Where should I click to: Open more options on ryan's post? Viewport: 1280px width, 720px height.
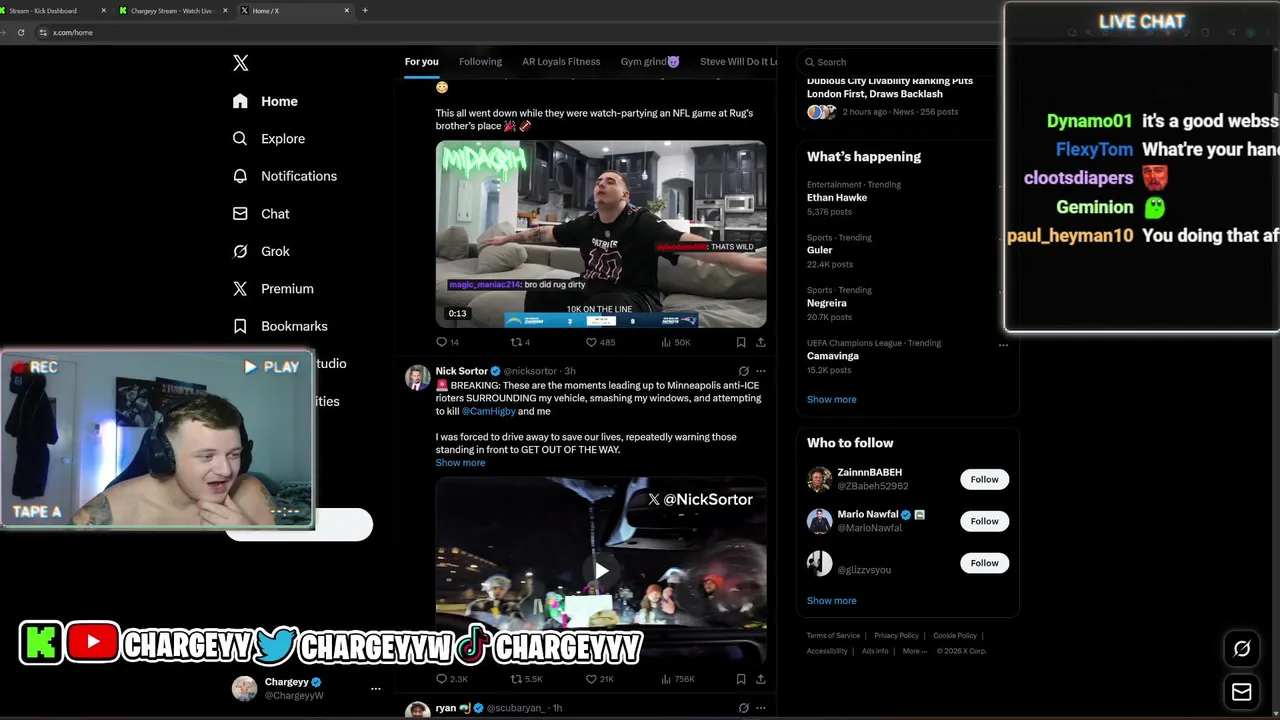(x=761, y=708)
